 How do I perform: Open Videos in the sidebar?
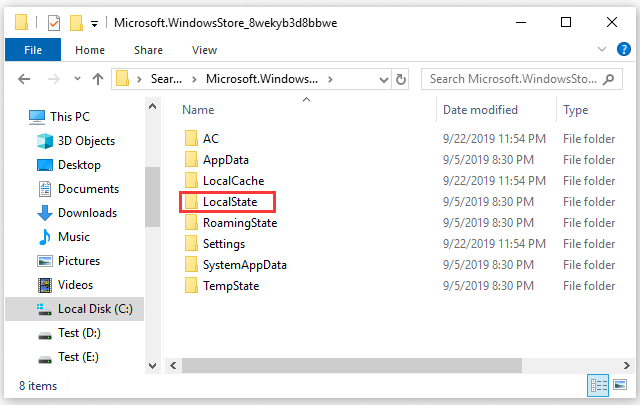(76, 285)
